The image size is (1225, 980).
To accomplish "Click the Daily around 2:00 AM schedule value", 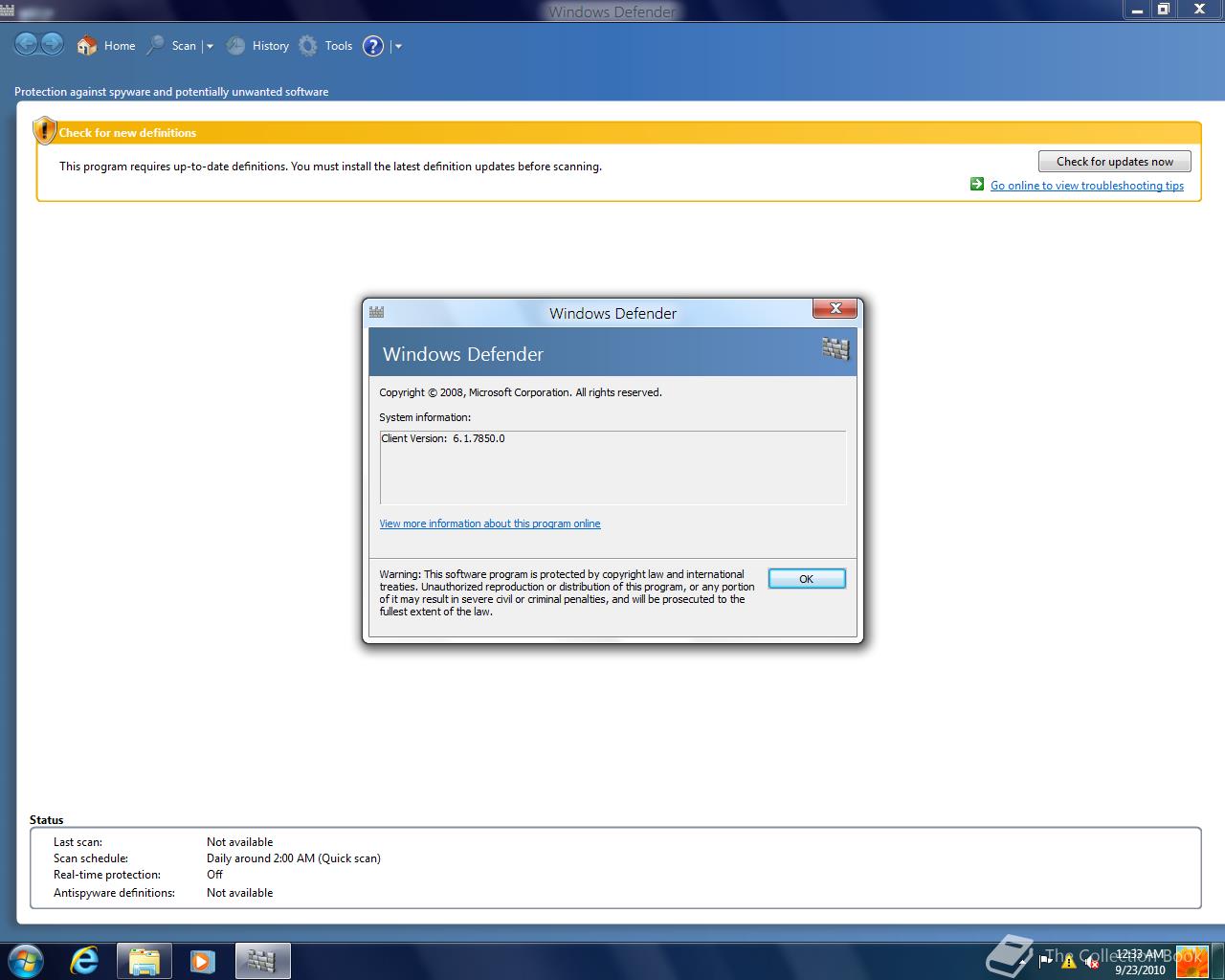I will pos(294,858).
